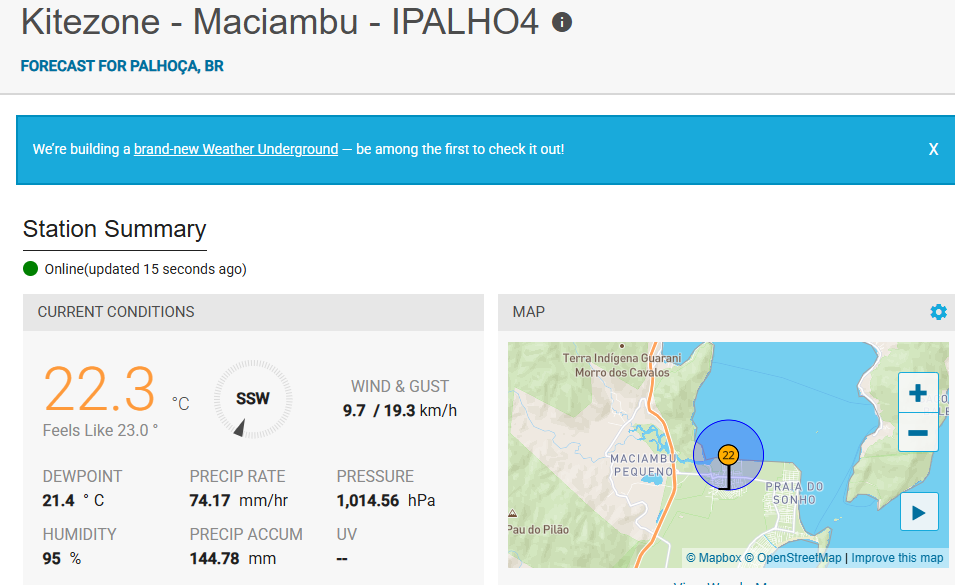Image resolution: width=955 pixels, height=585 pixels.
Task: Dismiss the Weather Underground announcement banner
Action: [x=933, y=148]
